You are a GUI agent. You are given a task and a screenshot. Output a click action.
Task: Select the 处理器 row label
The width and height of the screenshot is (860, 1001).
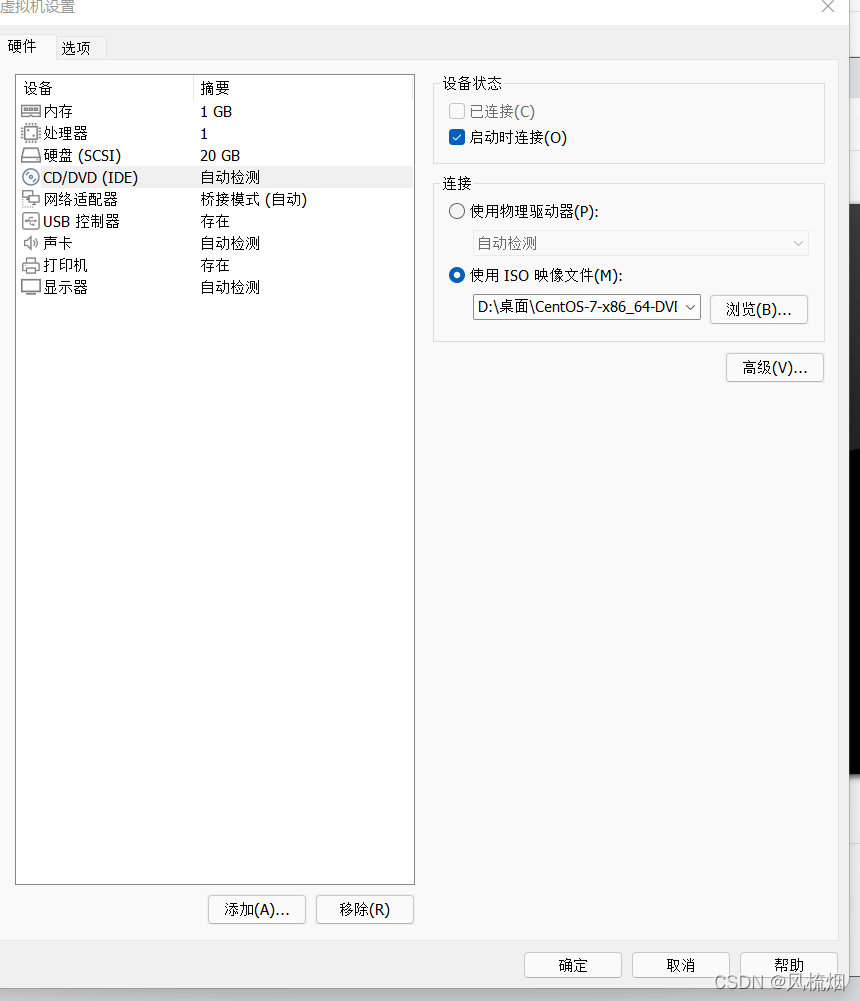click(x=65, y=133)
